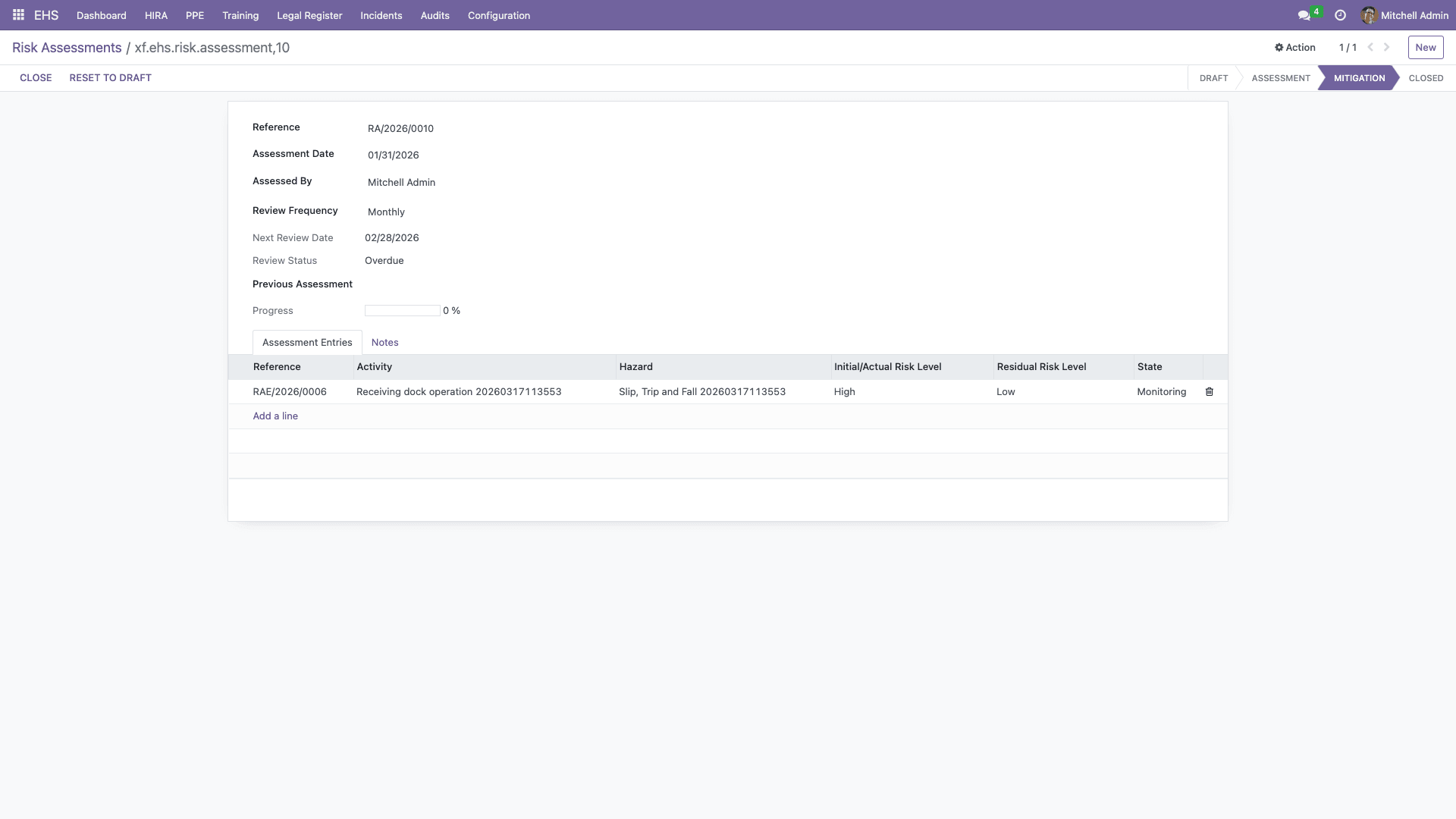
Task: Open the activities clock icon
Action: [1340, 15]
